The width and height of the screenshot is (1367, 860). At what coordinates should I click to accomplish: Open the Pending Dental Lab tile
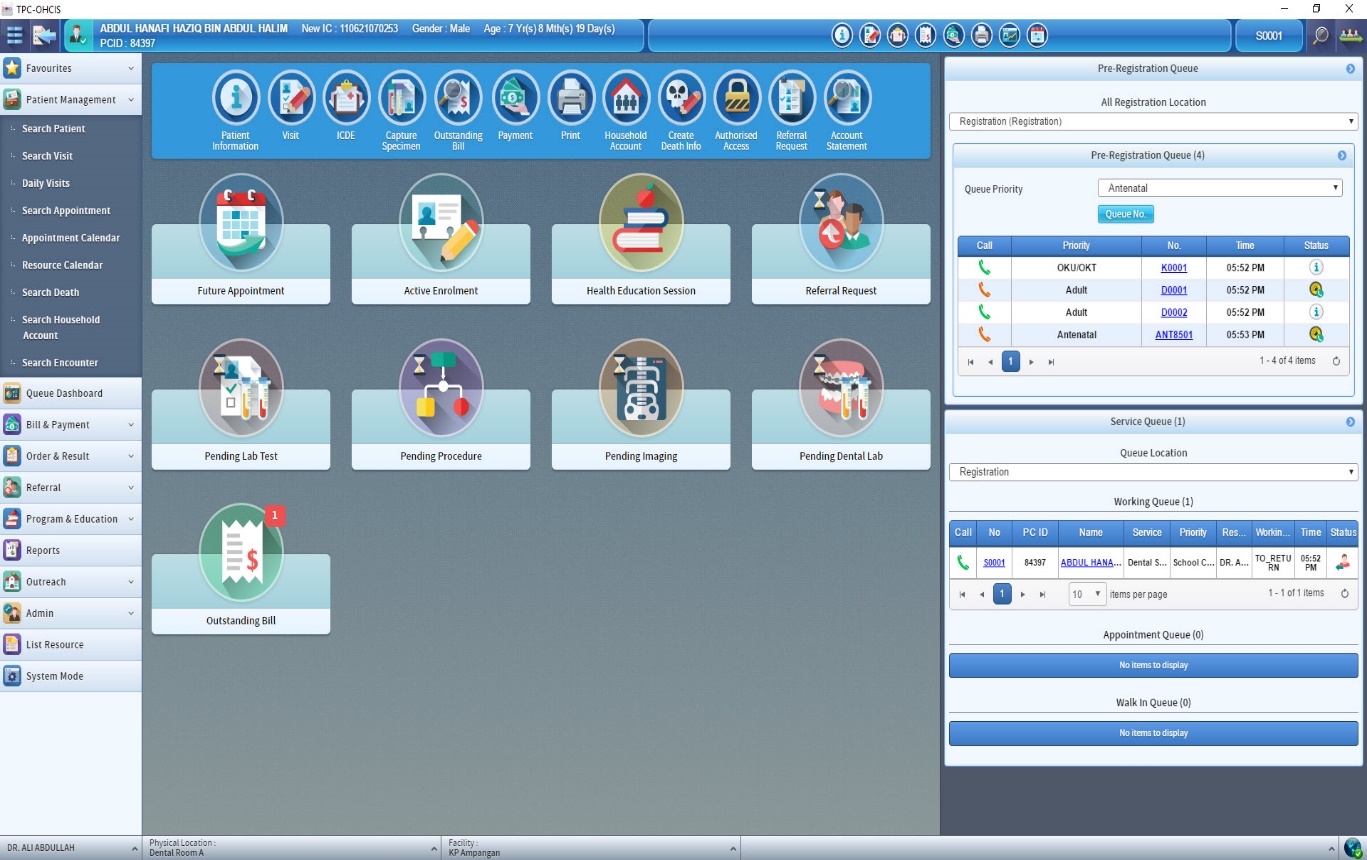(841, 405)
